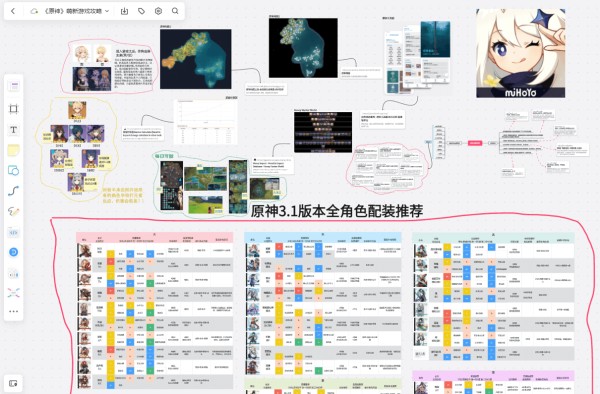Open more tools via the three dots

click(x=13, y=311)
